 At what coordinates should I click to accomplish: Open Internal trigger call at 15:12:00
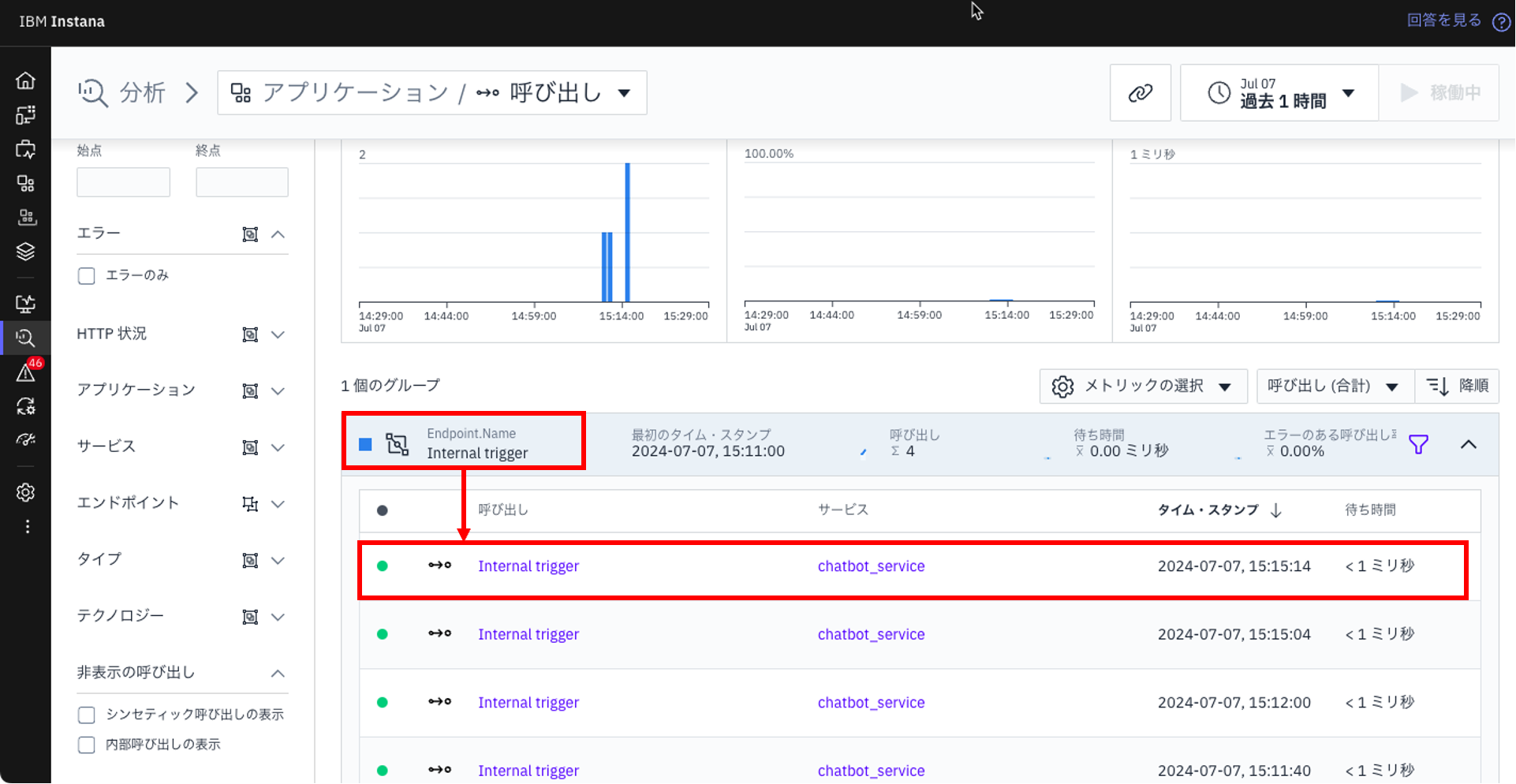[528, 703]
